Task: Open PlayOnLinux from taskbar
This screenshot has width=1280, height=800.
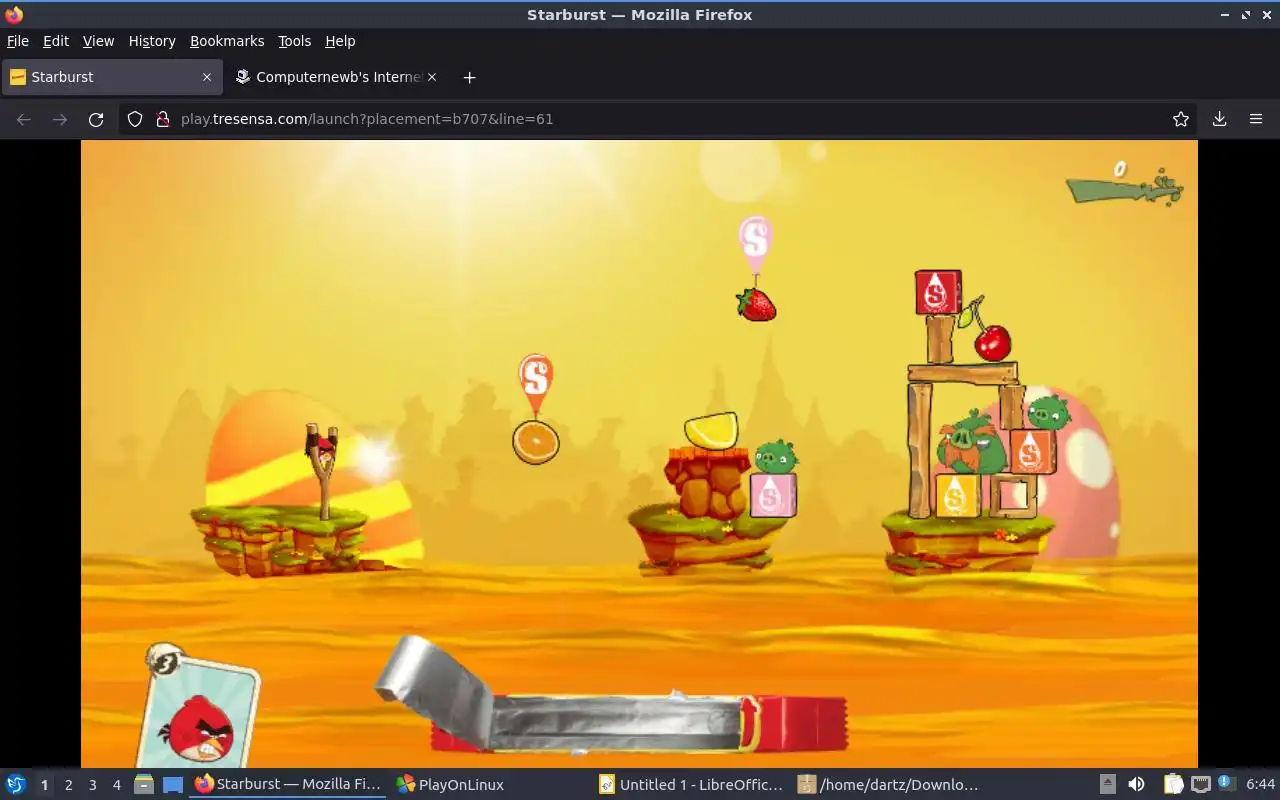Action: coord(450,785)
